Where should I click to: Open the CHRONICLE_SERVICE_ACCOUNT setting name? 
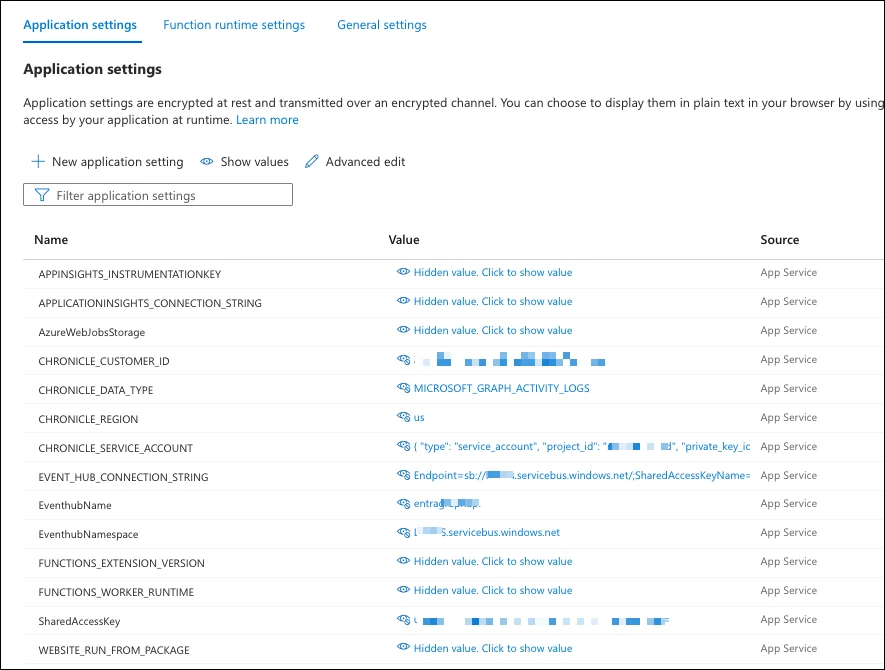pos(116,448)
